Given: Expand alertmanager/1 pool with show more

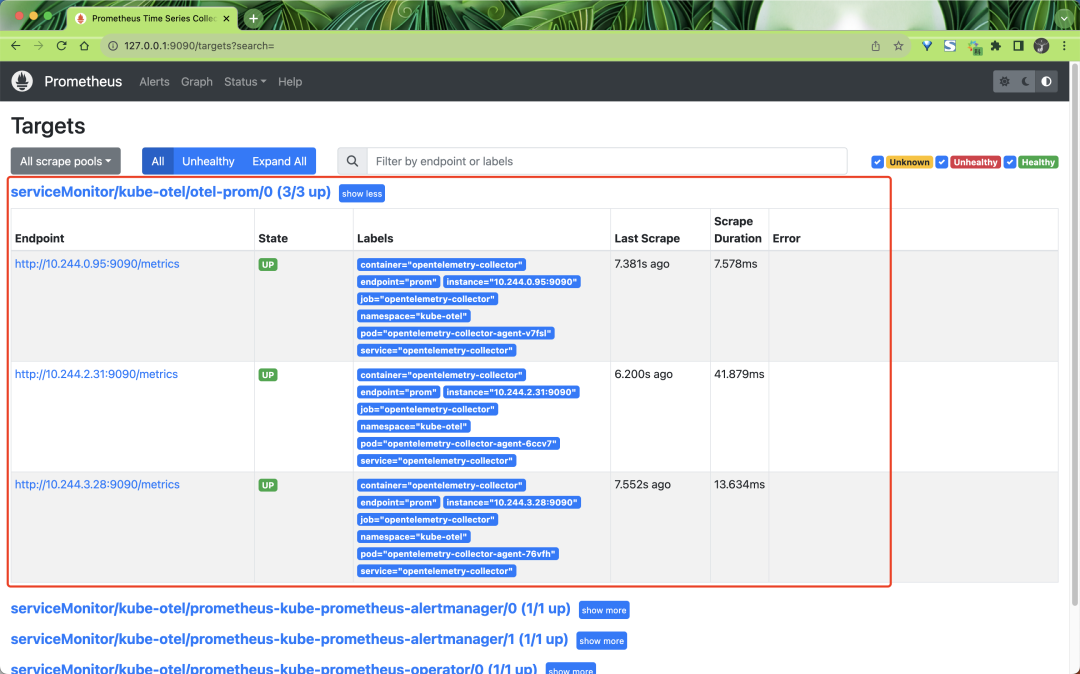Looking at the screenshot, I should pos(601,641).
